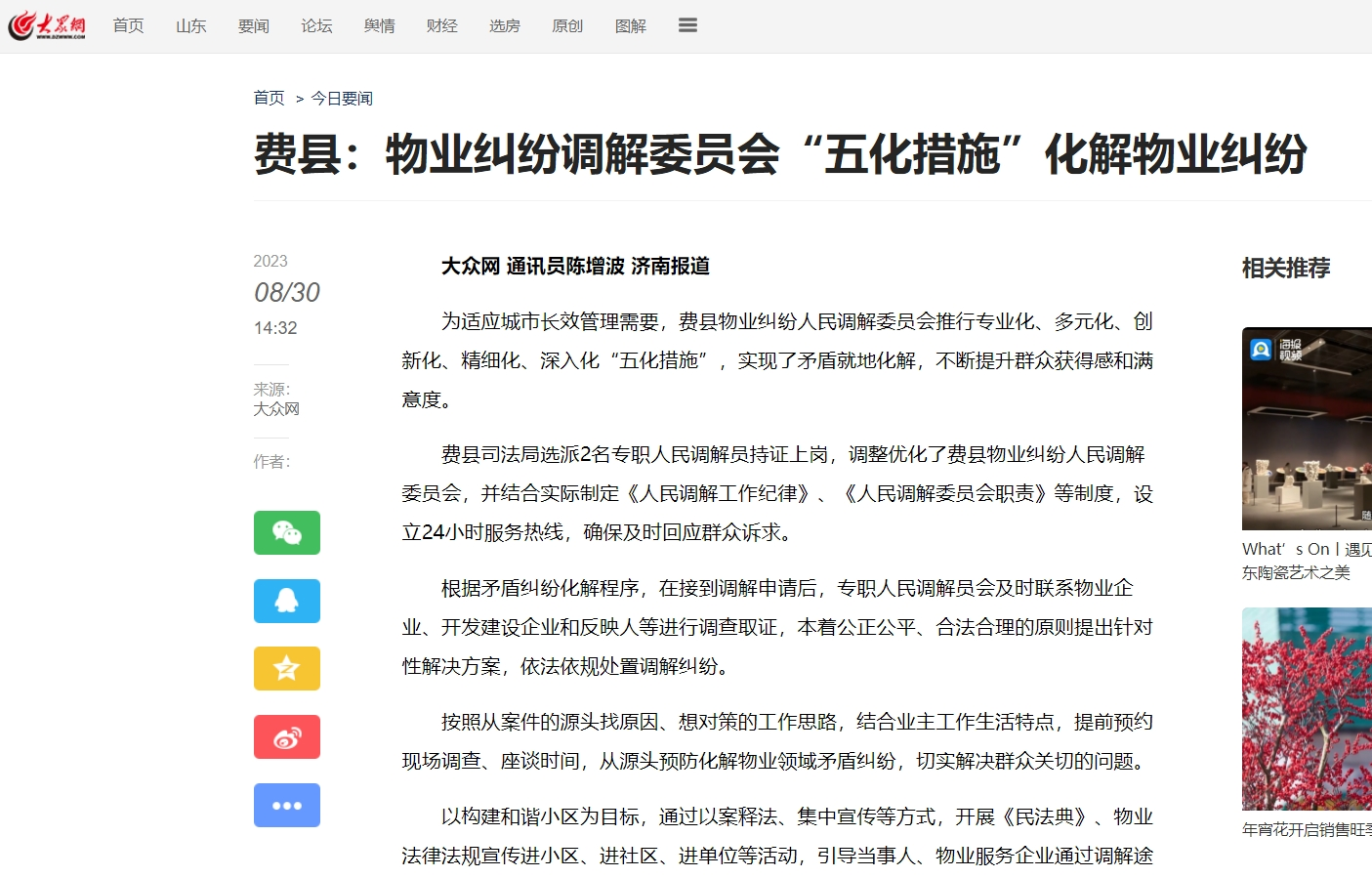Screen dimensions: 1372x878
Task: Expand the hamburger menu in the navigation bar
Action: [x=687, y=25]
